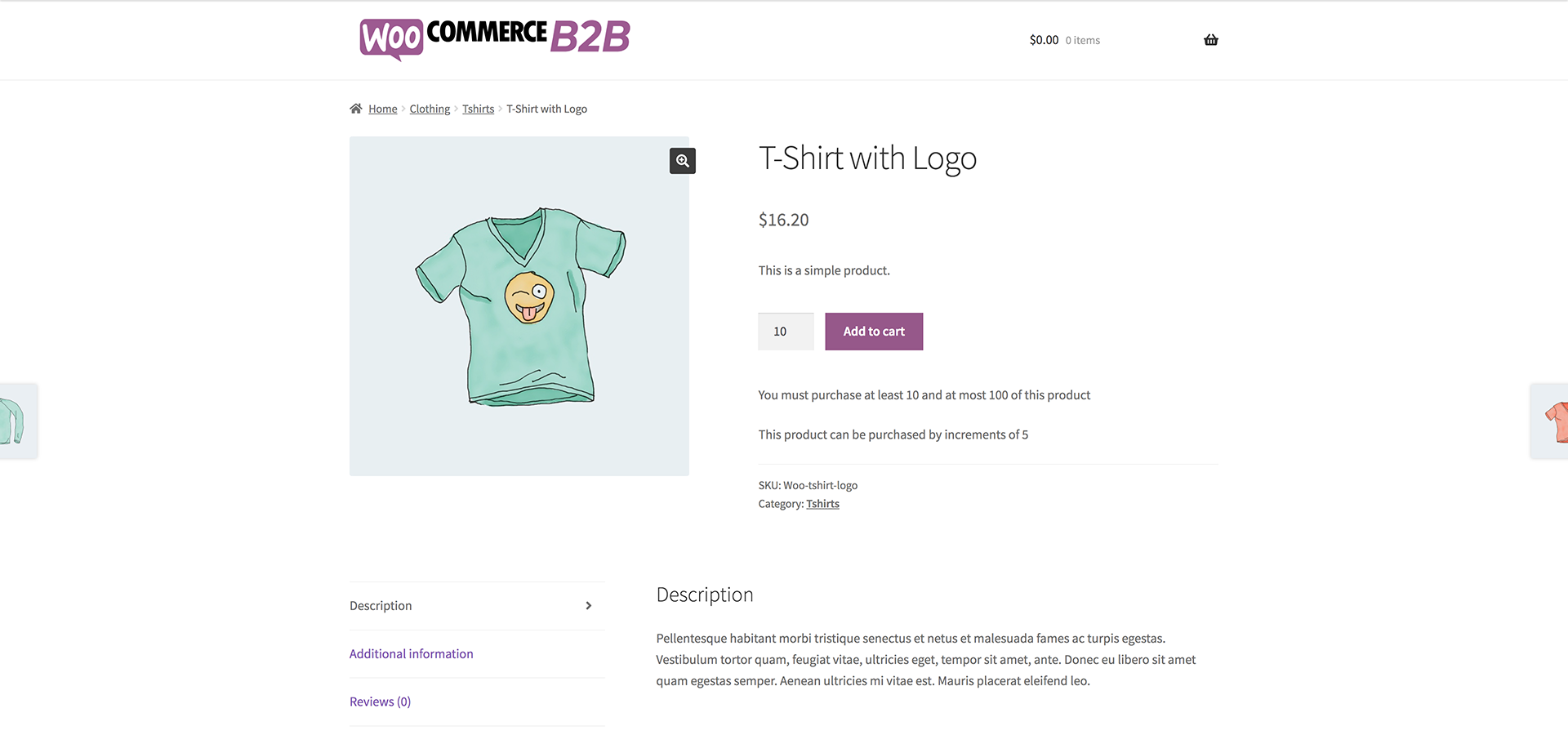View cart total $0.00 link
1568x735 pixels.
1044,40
